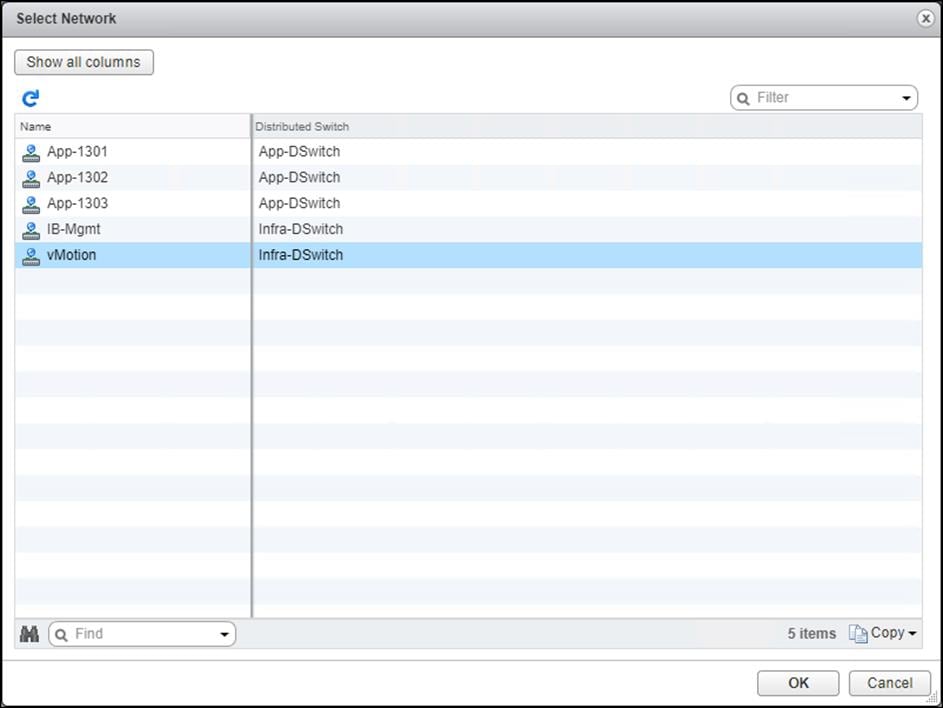The width and height of the screenshot is (943, 708).
Task: Close the Select Network dialog
Action: 925,18
